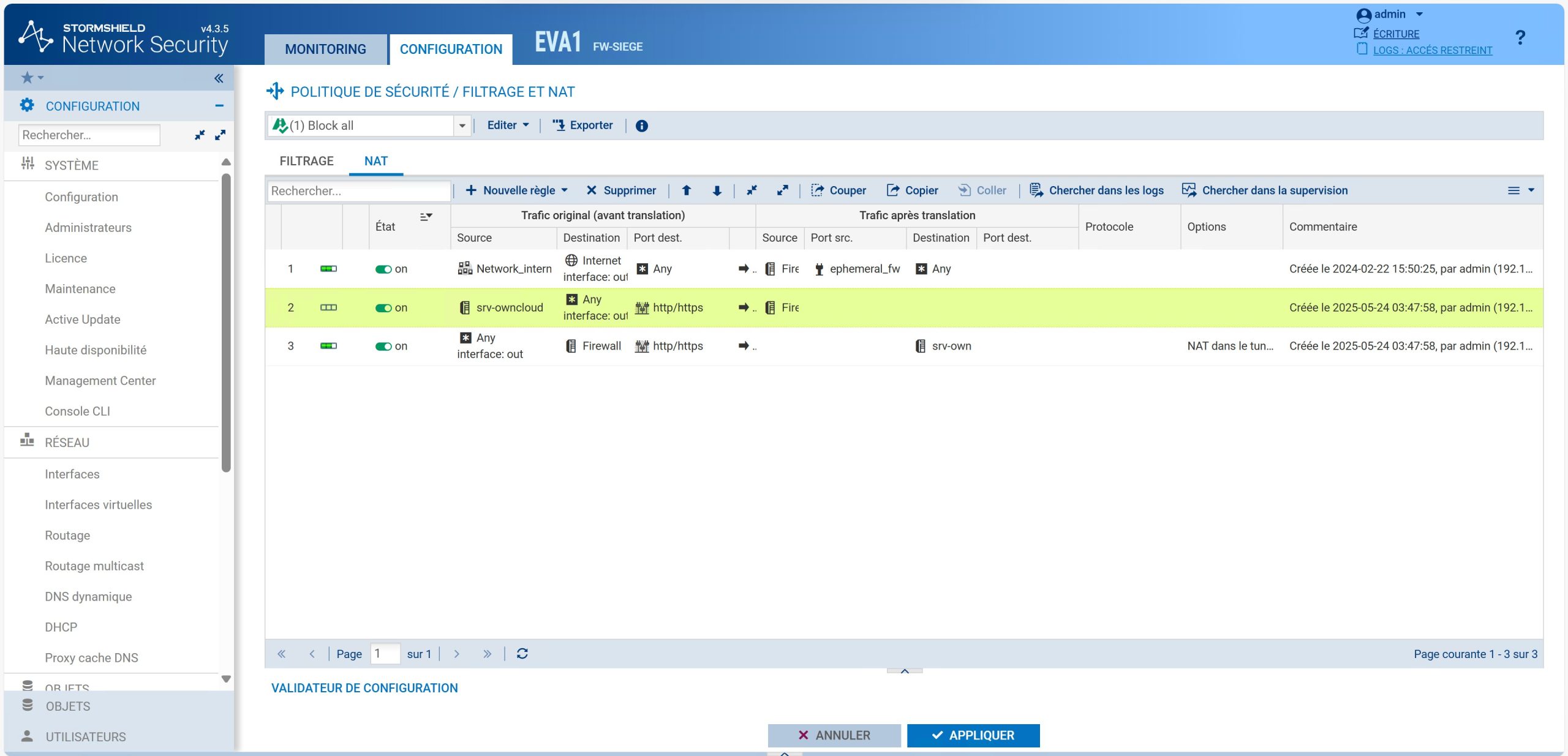Toggle rule 3 state switch
The height and width of the screenshot is (756, 1568).
[x=383, y=346]
